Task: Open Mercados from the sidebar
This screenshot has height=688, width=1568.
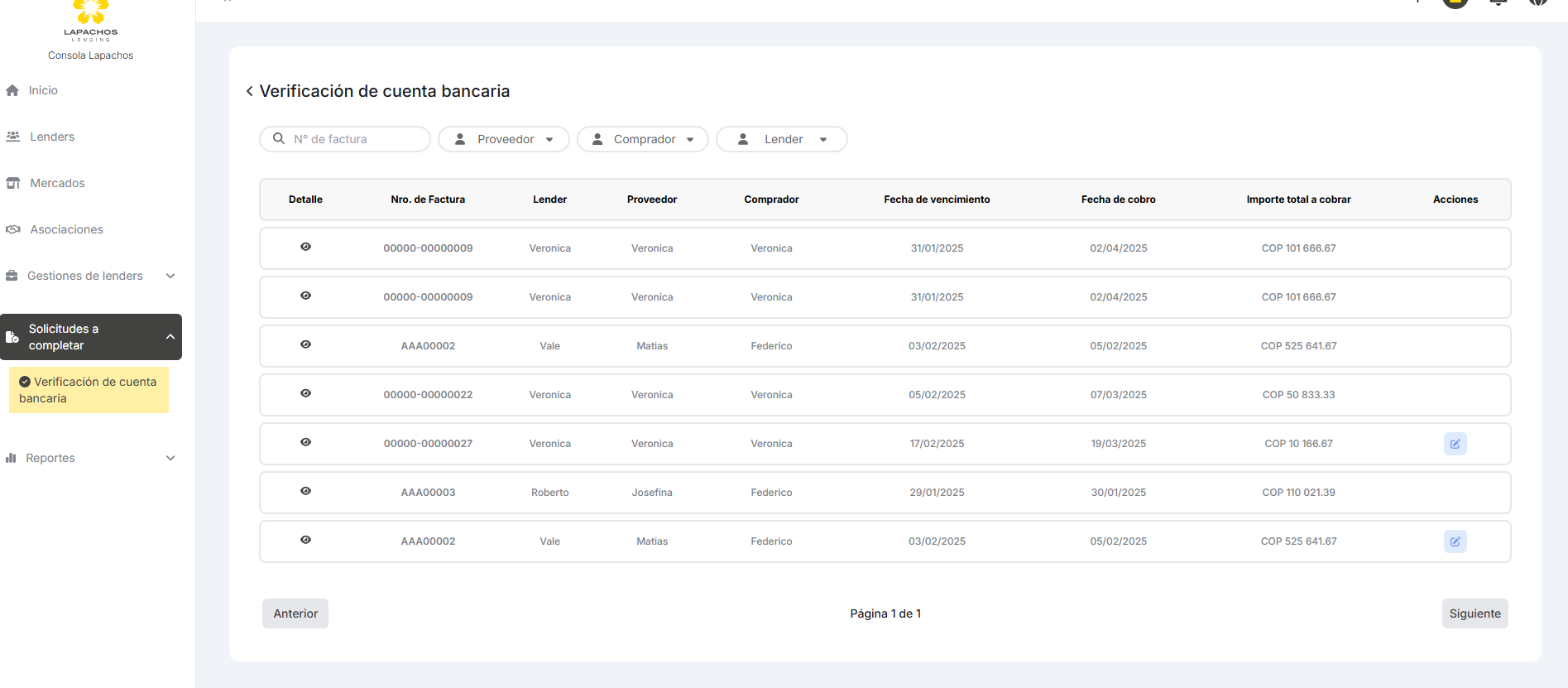Action: (x=57, y=183)
